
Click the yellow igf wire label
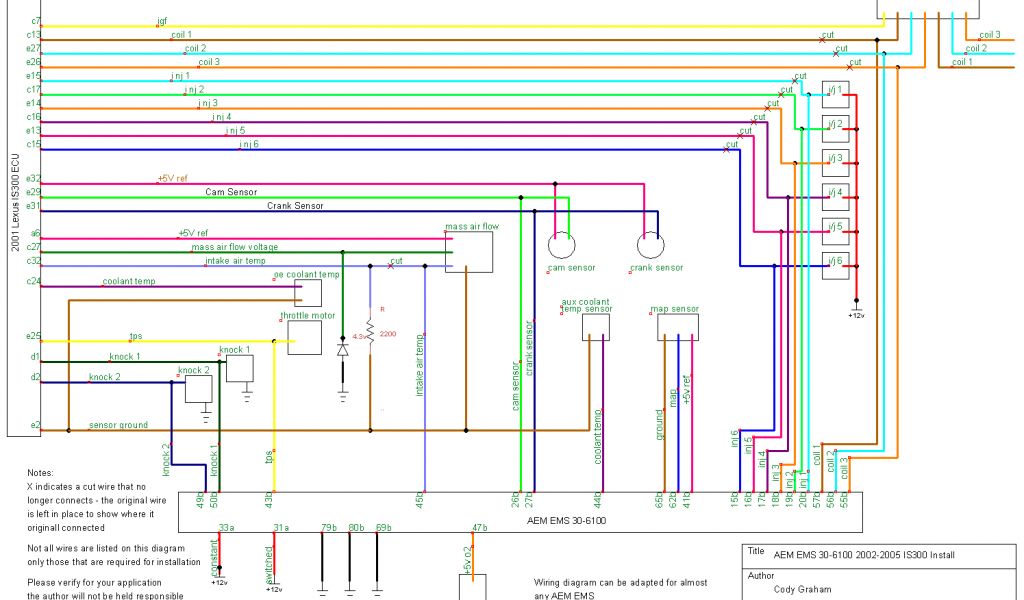[162, 21]
